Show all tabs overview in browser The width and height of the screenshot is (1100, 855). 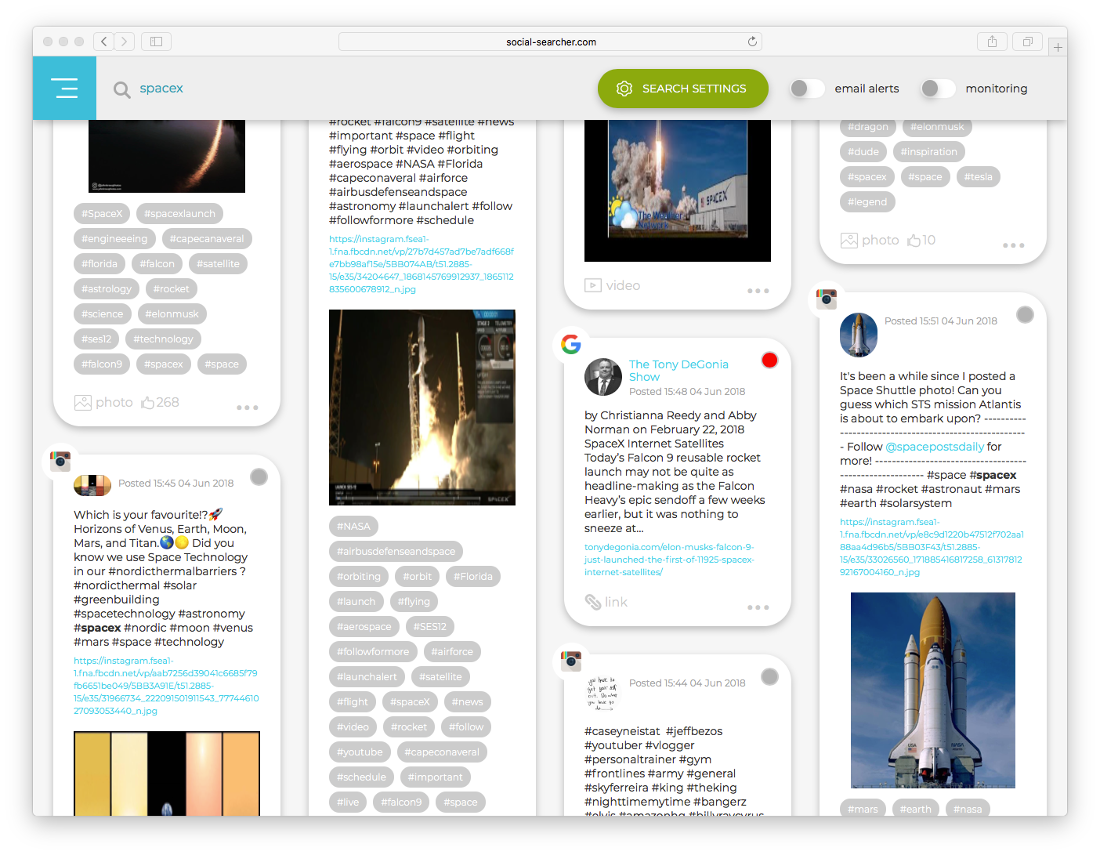tap(1027, 41)
